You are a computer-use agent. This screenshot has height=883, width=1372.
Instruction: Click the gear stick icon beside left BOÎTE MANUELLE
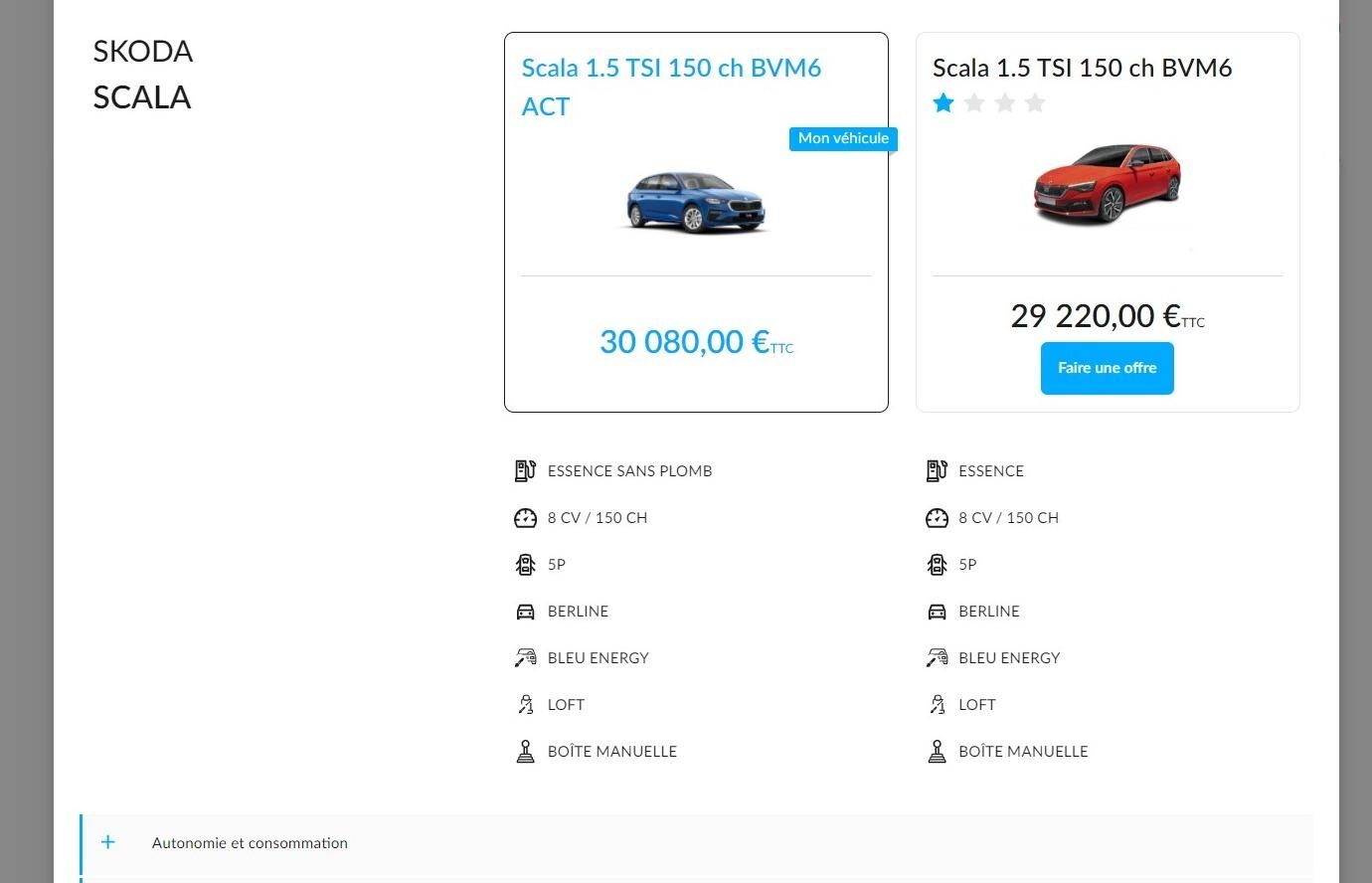pyautogui.click(x=525, y=751)
